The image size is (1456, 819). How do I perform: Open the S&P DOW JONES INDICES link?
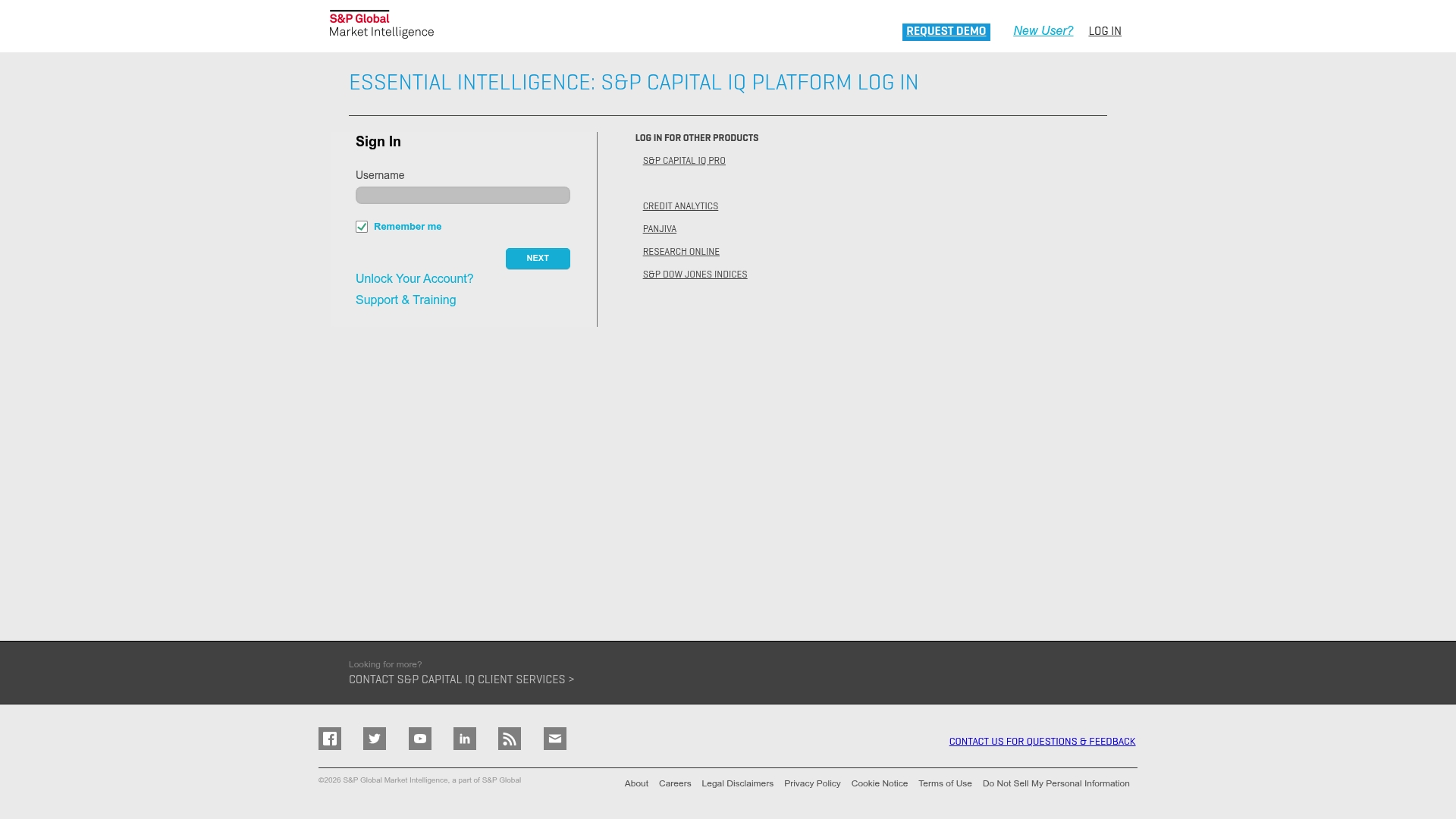(x=695, y=274)
